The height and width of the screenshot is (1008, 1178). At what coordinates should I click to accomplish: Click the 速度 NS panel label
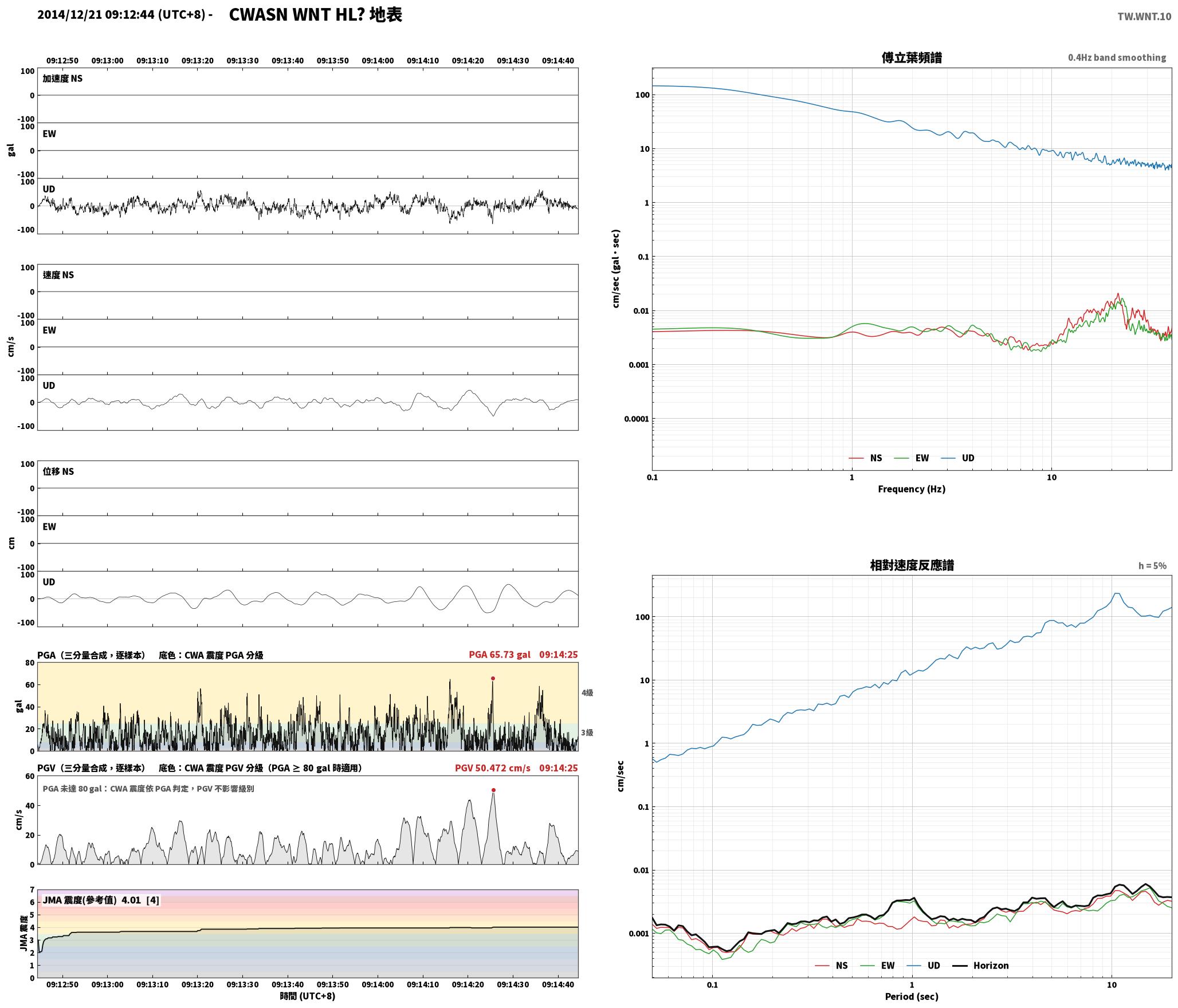pos(58,275)
